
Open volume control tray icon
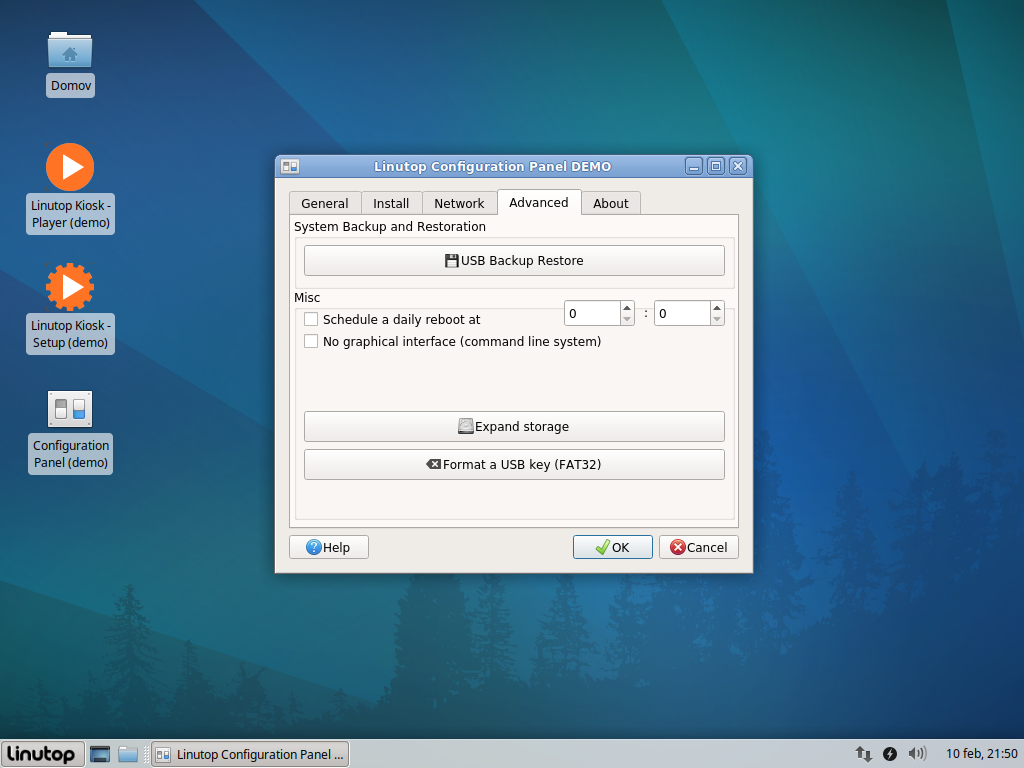coord(917,754)
